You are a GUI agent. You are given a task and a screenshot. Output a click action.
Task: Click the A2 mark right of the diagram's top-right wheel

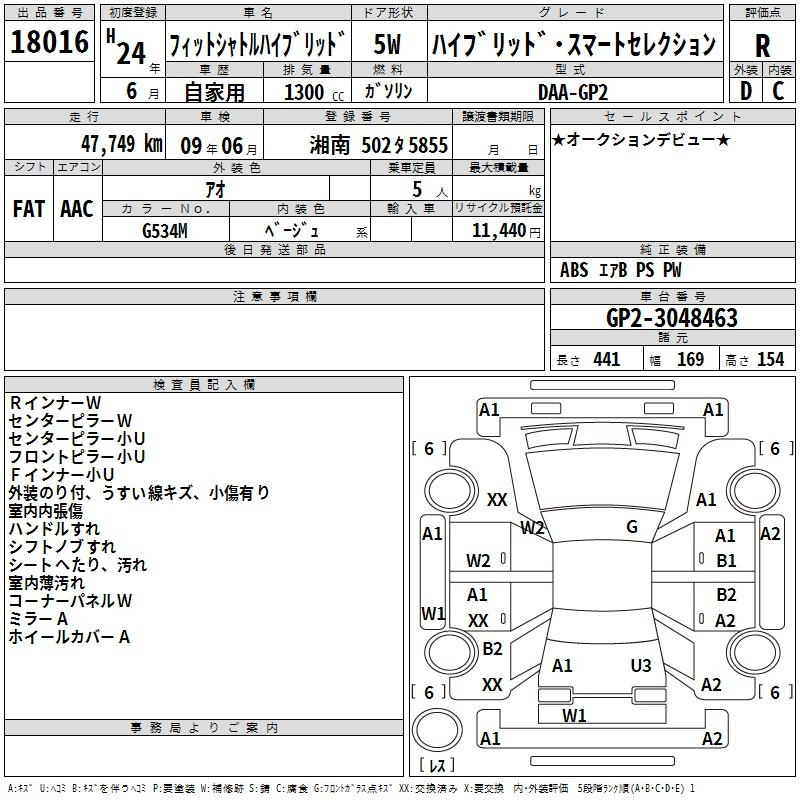[770, 533]
